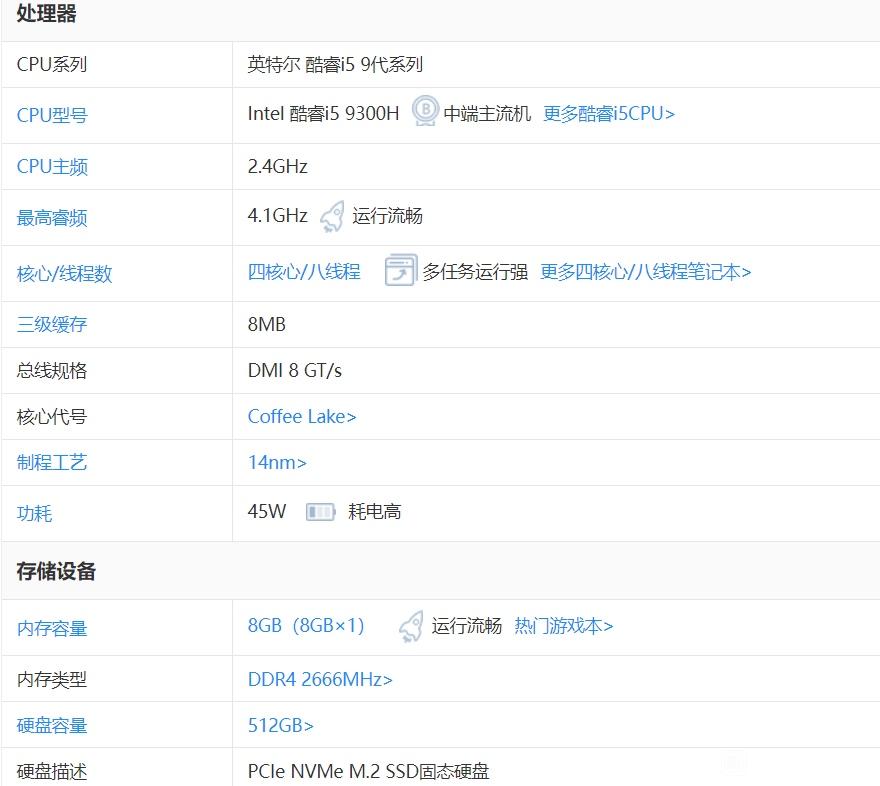
Task: Open the 14nm> link
Action: [x=277, y=462]
